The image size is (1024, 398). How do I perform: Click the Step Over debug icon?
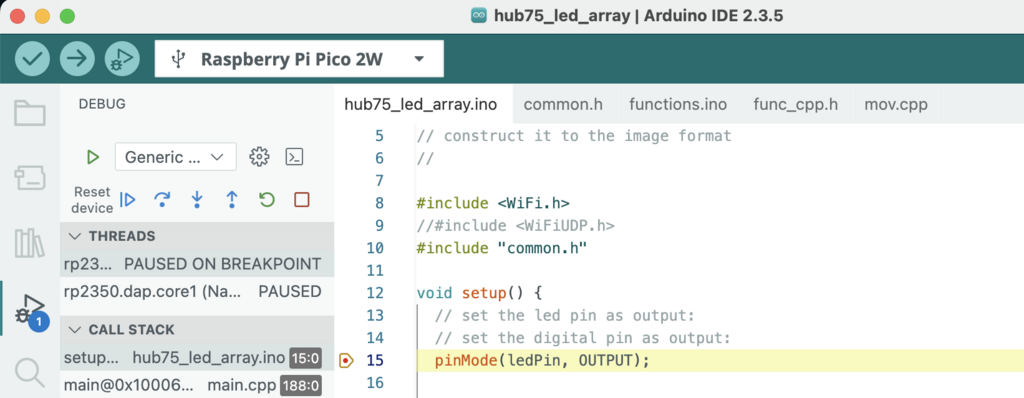pos(161,200)
